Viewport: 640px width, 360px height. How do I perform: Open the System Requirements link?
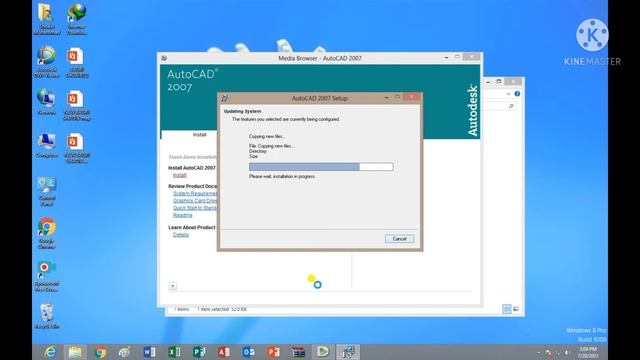195,193
